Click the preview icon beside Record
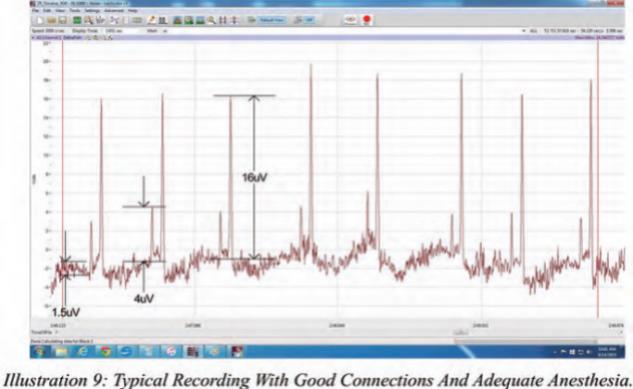Viewport: 633px width, 389px height. [350, 20]
